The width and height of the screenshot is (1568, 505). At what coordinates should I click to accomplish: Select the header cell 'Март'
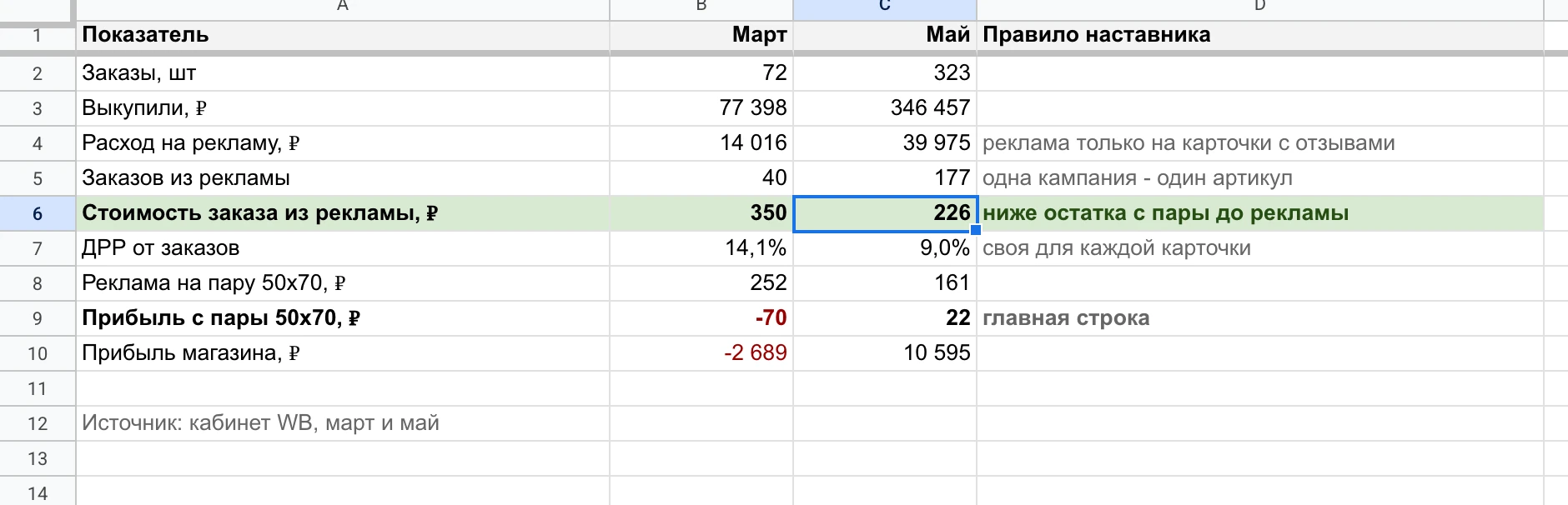coord(701,35)
